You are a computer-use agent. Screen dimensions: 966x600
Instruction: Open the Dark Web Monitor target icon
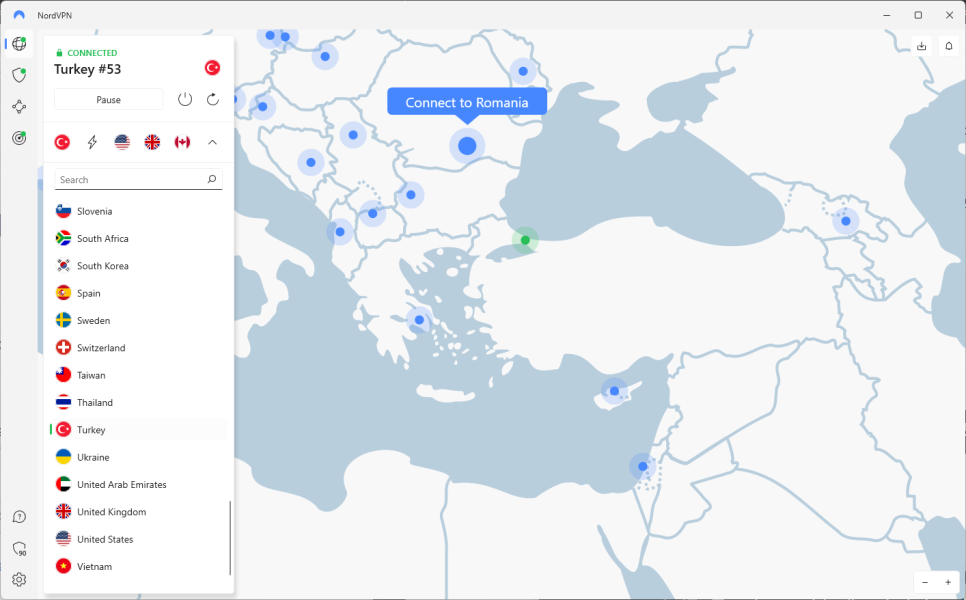coord(19,138)
